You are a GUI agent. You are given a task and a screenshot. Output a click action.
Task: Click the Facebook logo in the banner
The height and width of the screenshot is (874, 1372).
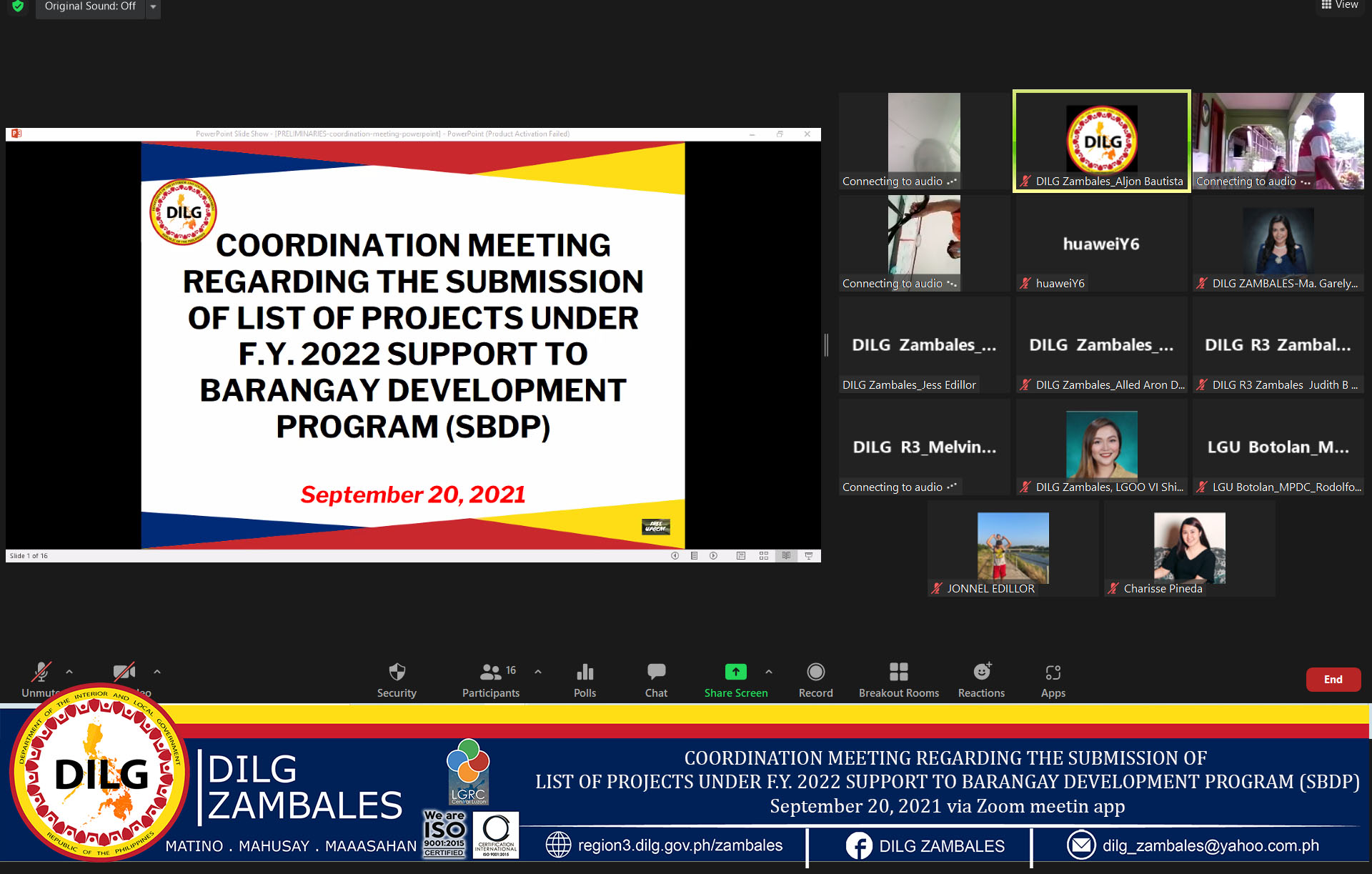pyautogui.click(x=859, y=846)
